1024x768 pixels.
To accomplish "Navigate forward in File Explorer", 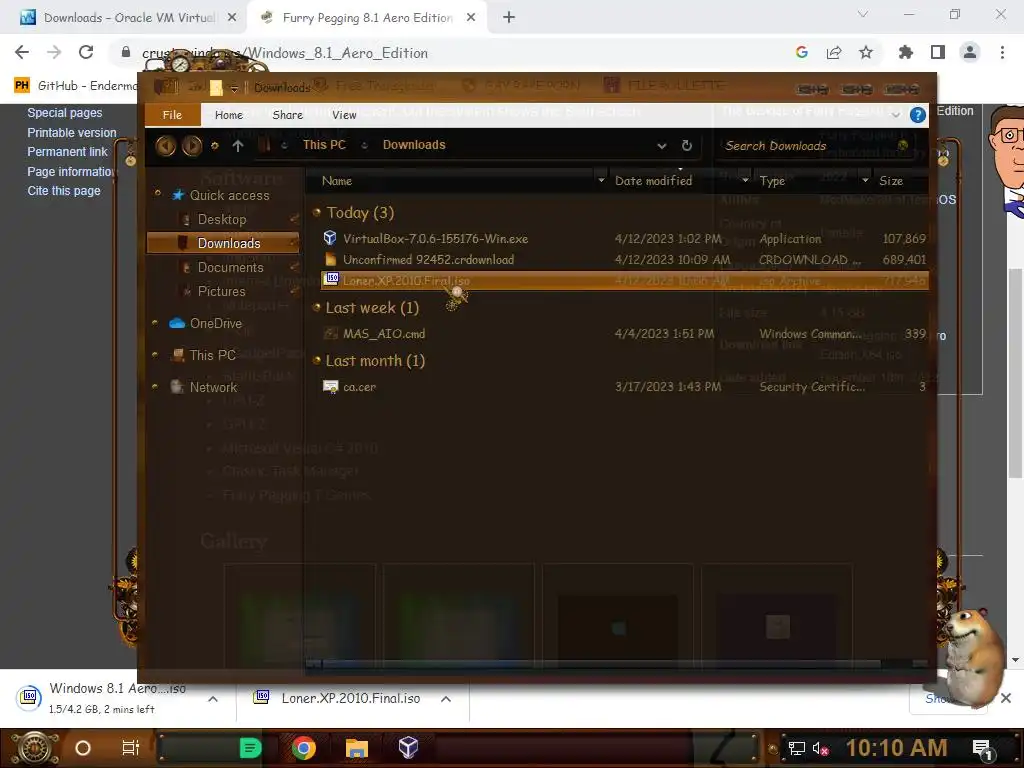I will coord(191,146).
